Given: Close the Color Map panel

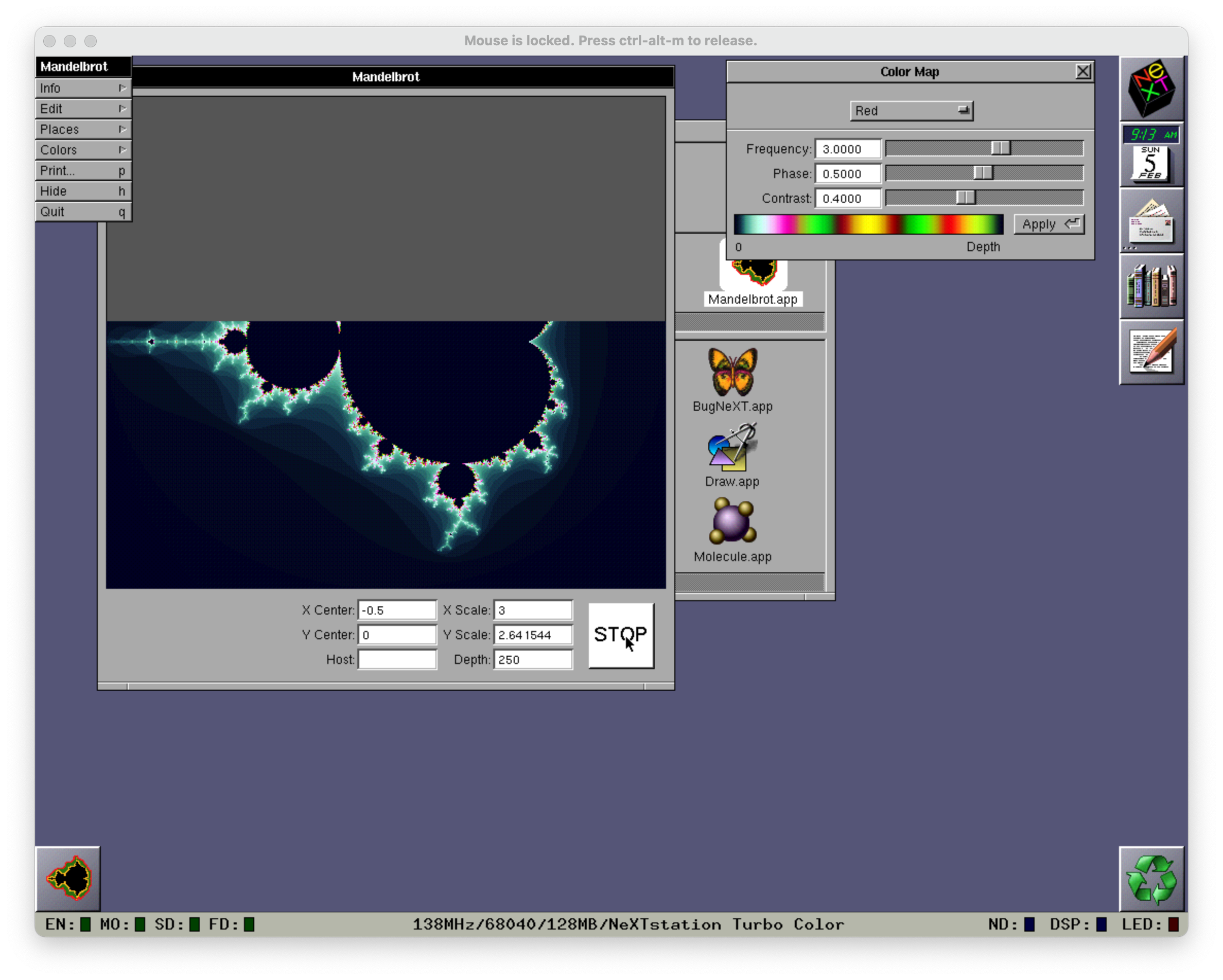Looking at the screenshot, I should pos(1082,72).
